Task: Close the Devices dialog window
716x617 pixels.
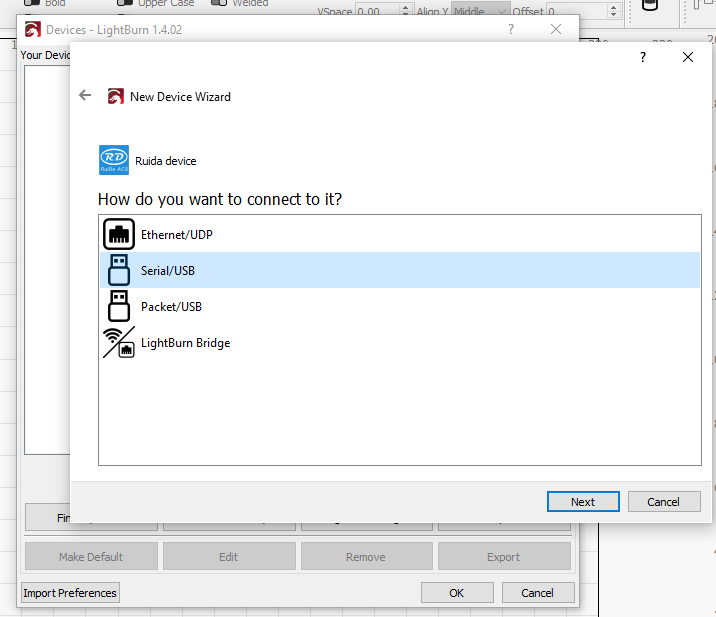Action: (556, 29)
